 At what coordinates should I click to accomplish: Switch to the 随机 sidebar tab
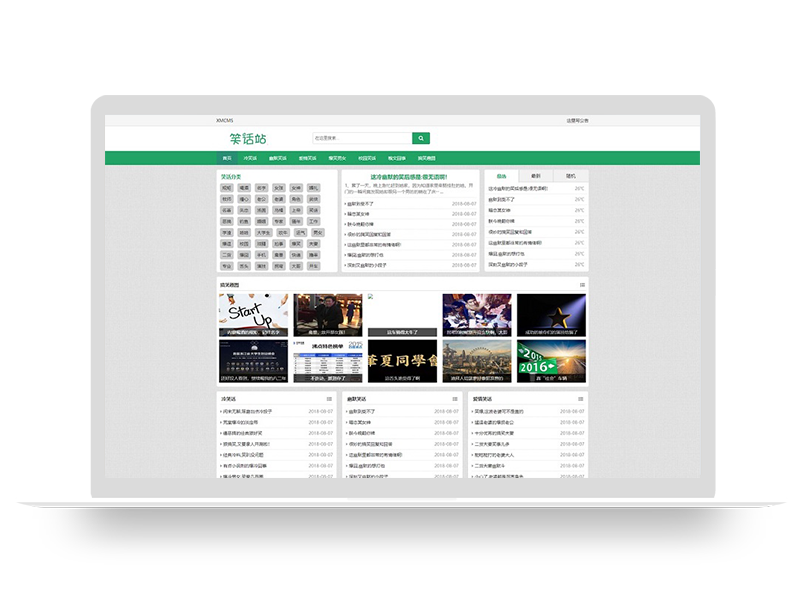[572, 175]
